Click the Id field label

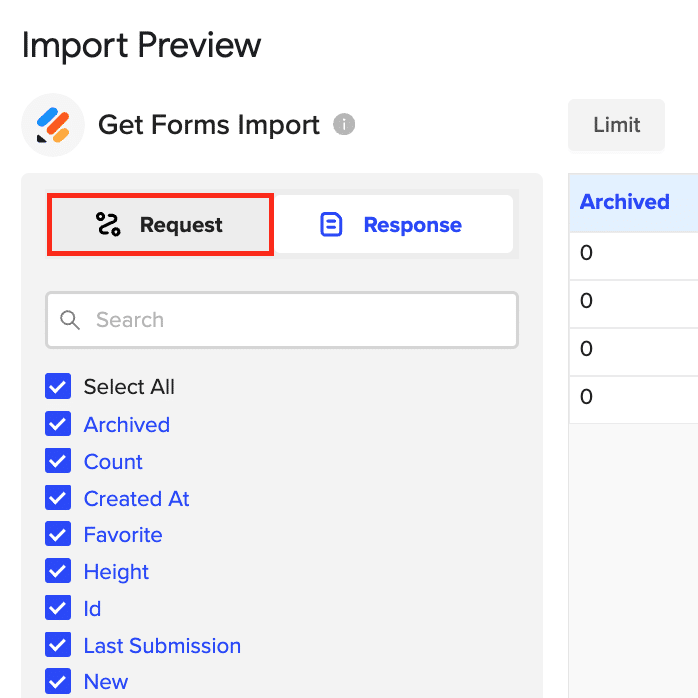point(93,608)
